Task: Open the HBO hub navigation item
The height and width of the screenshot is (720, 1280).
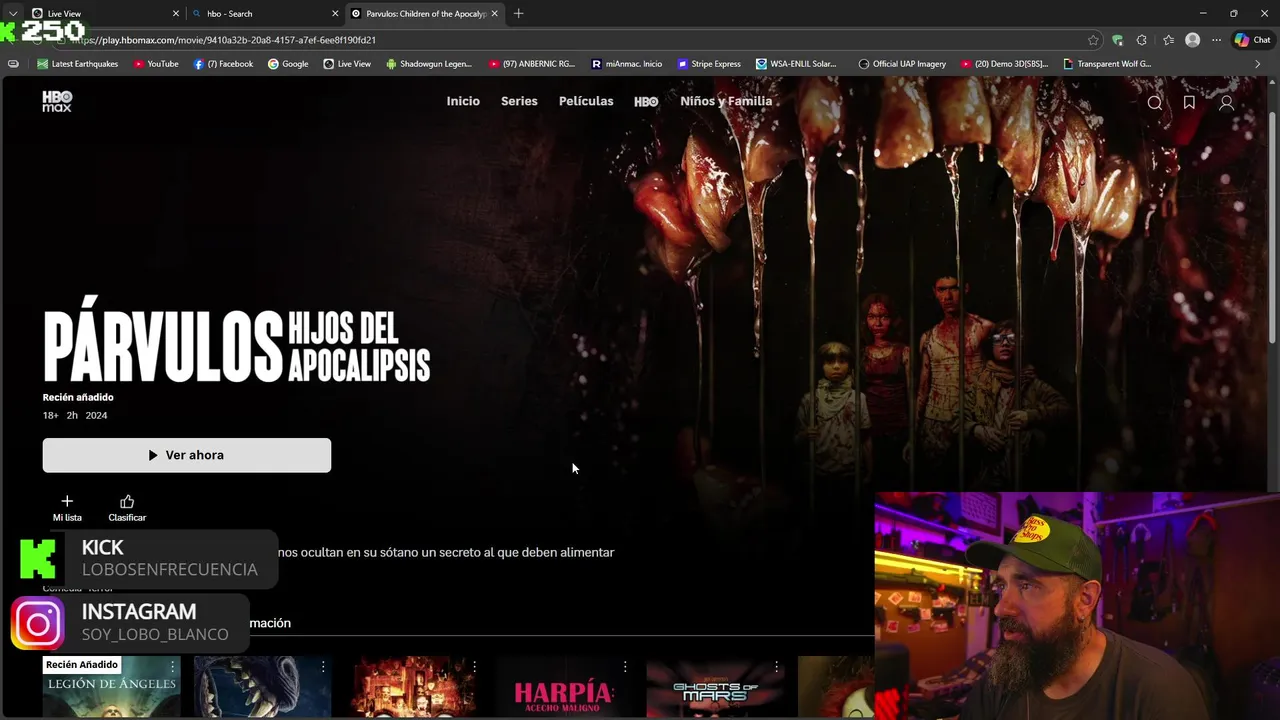Action: [646, 102]
